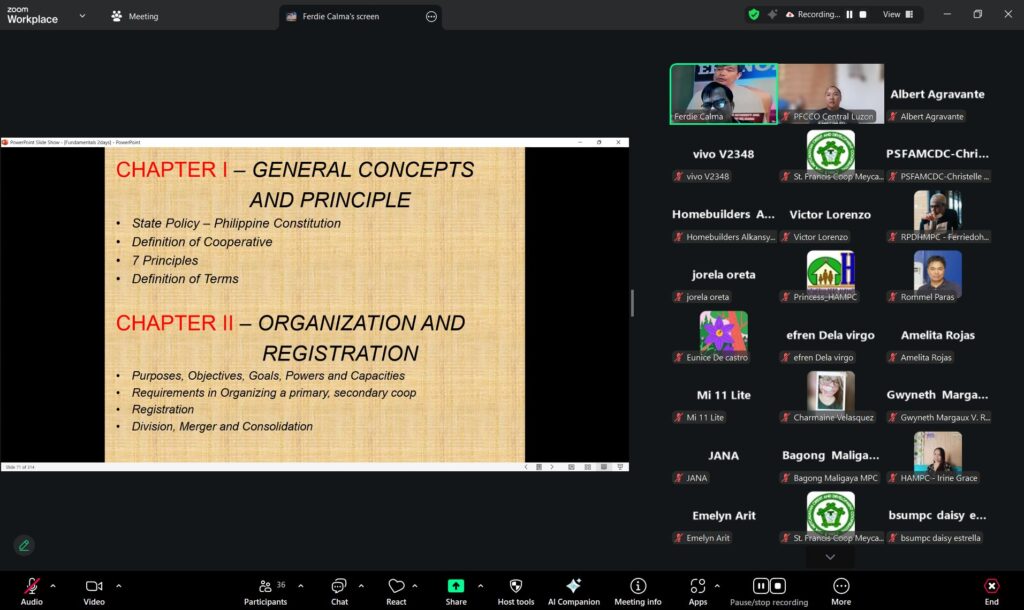The image size is (1024, 610).
Task: Open the More options menu
Action: tap(841, 587)
